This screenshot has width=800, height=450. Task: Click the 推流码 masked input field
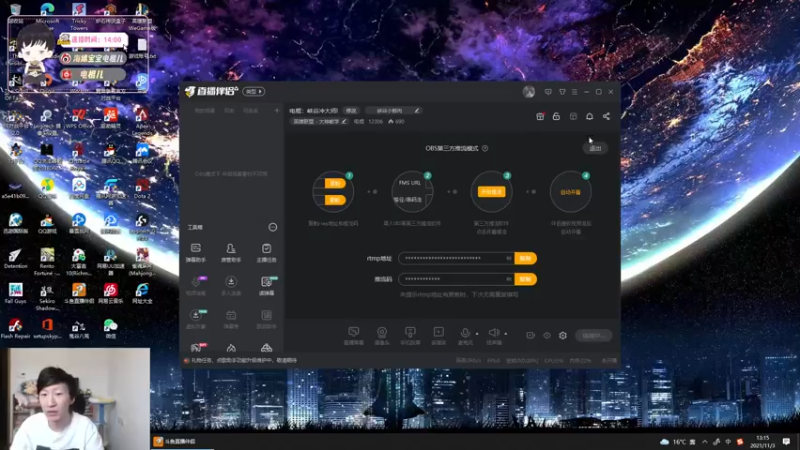(x=456, y=279)
